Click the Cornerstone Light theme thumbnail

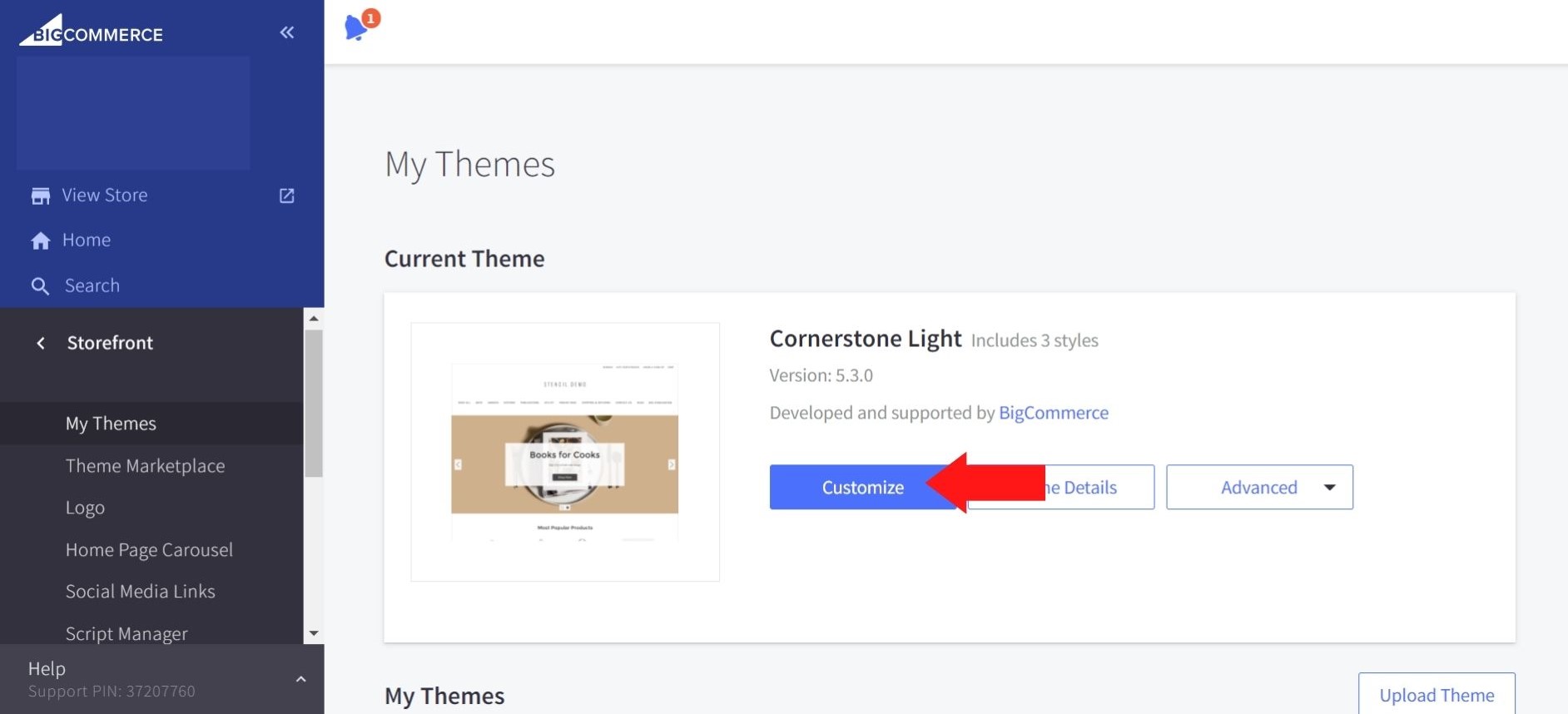(564, 452)
